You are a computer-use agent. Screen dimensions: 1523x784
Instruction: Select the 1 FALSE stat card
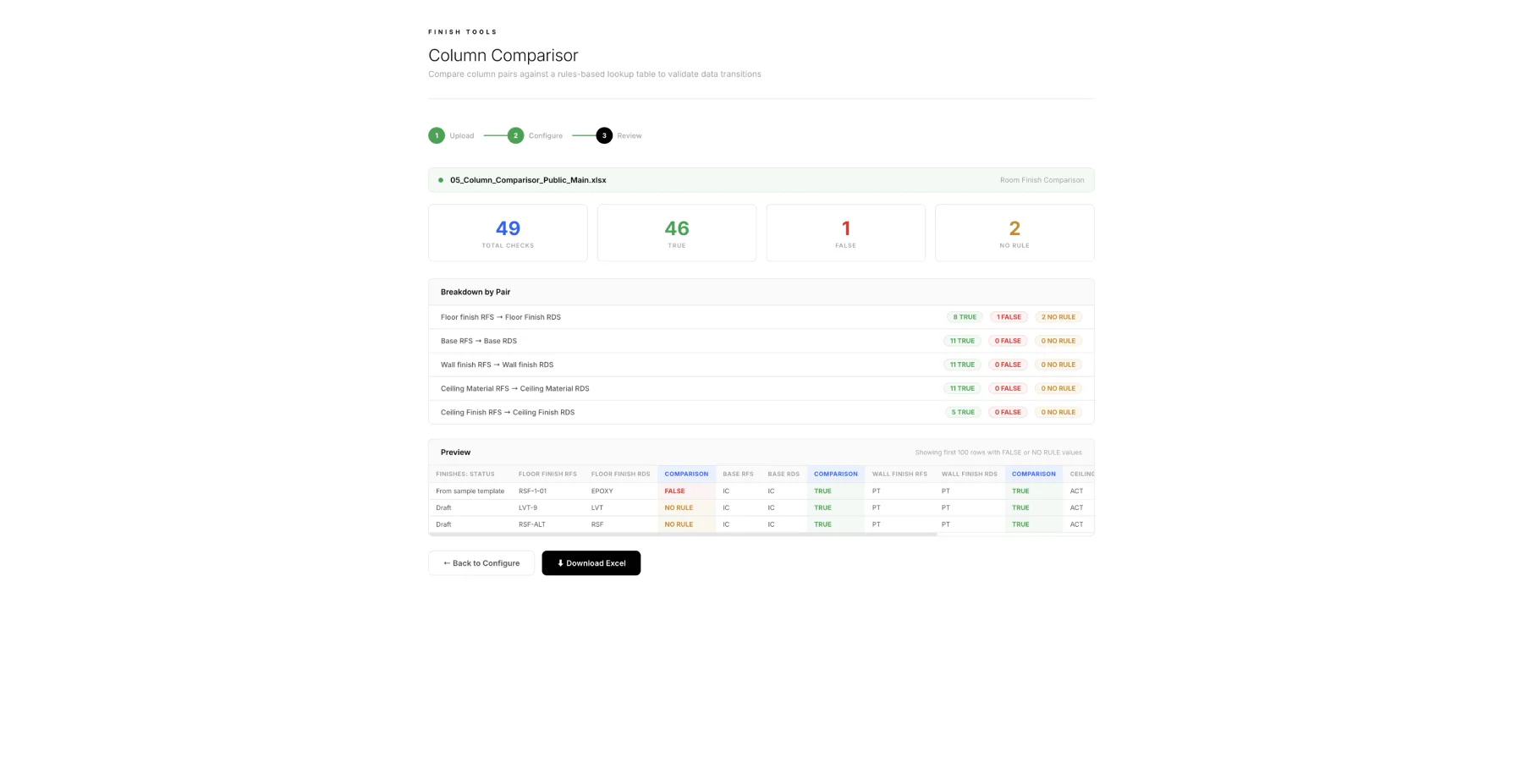845,233
